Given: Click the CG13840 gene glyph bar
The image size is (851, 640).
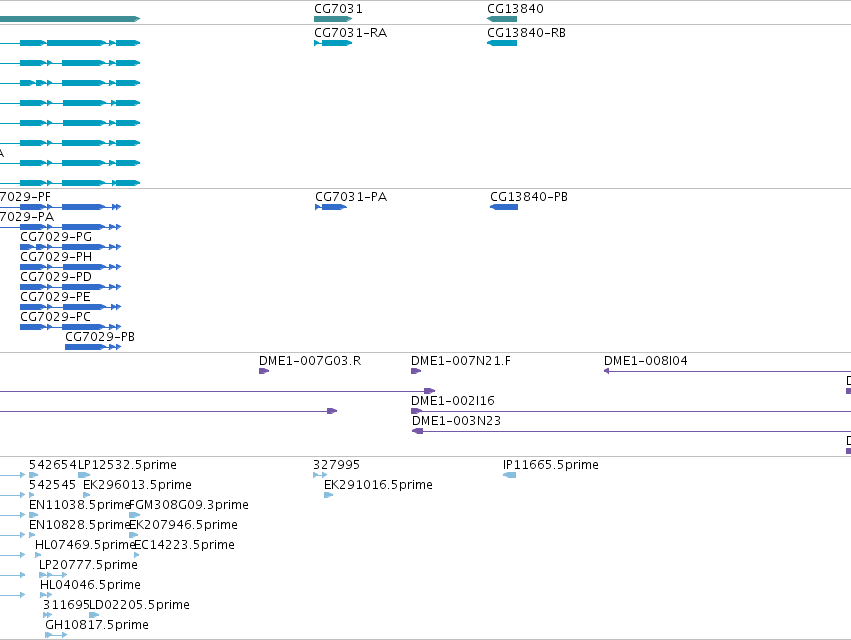Looking at the screenshot, I should (502, 19).
